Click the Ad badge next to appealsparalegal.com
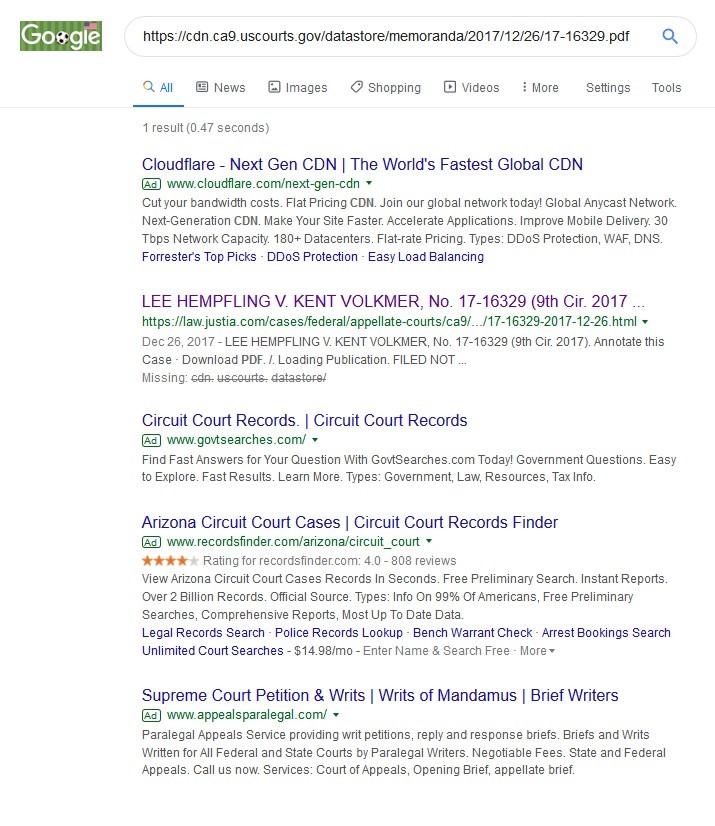The height and width of the screenshot is (826, 715). 151,715
